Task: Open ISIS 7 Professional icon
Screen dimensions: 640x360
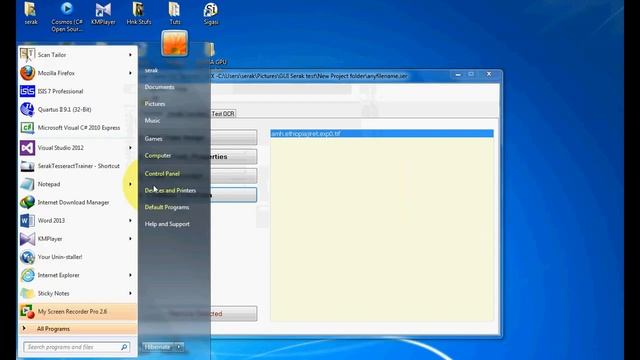Action: coord(27,91)
